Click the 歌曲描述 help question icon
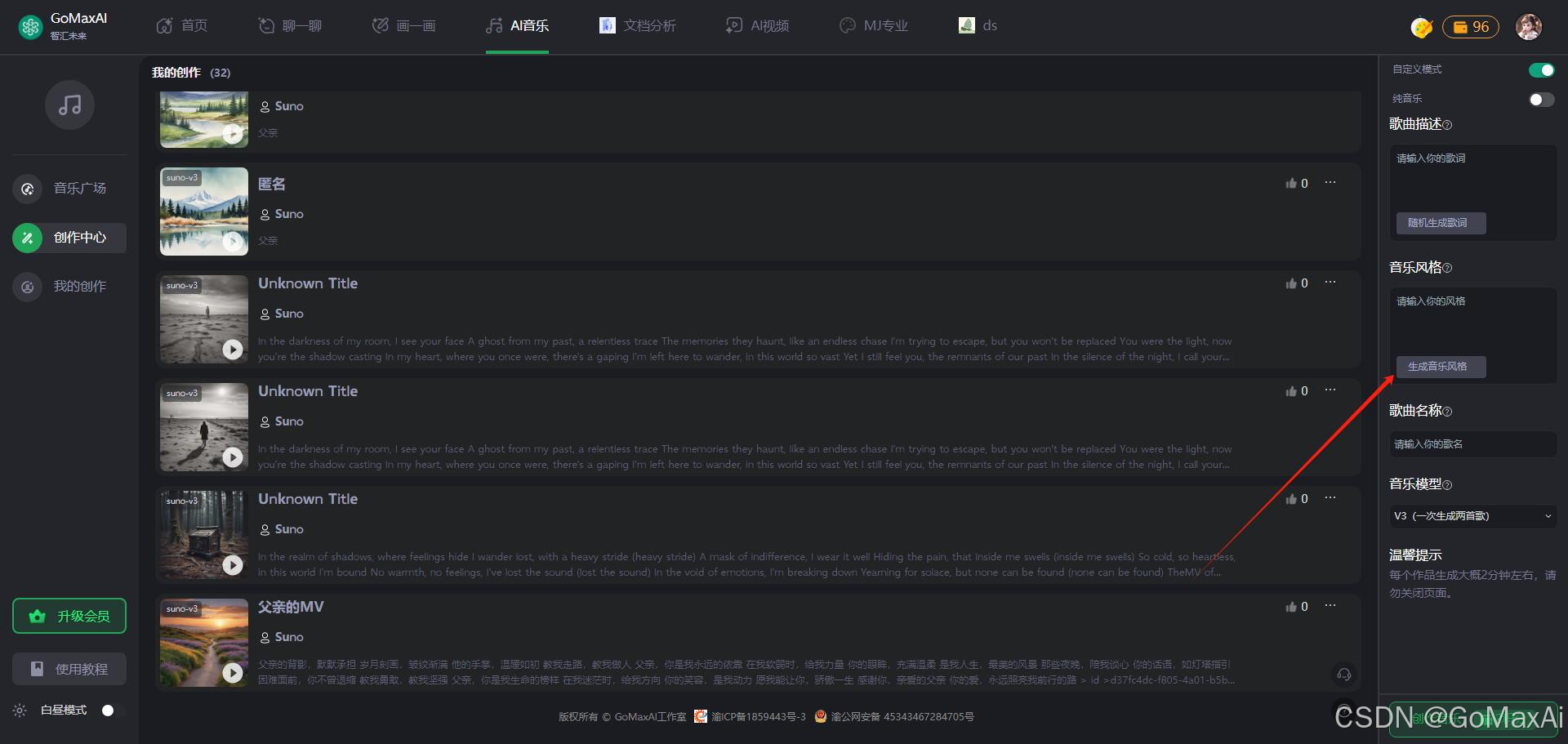Image resolution: width=1568 pixels, height=744 pixels. (x=1448, y=125)
